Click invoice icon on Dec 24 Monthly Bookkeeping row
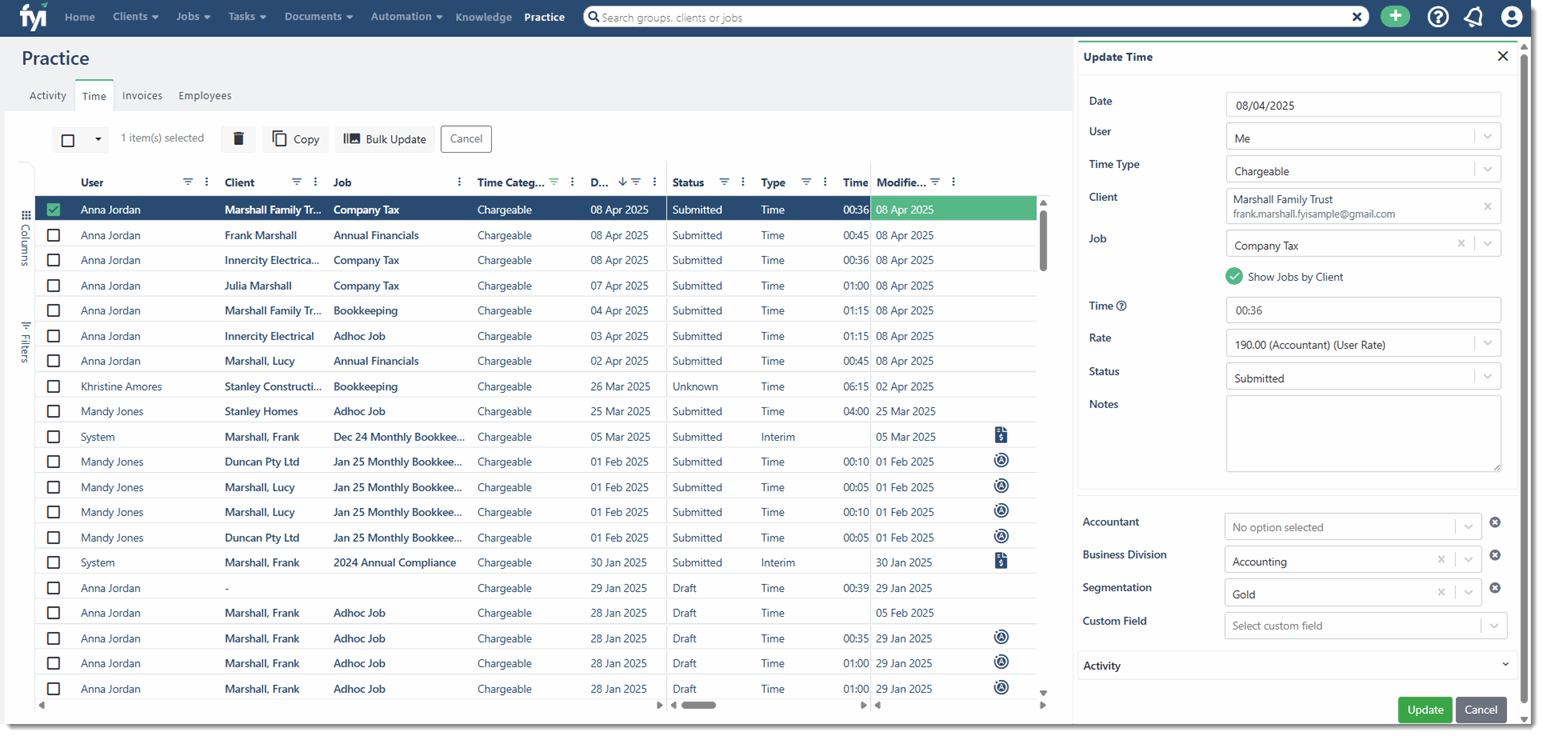The width and height of the screenshot is (1543, 736). tap(1001, 435)
